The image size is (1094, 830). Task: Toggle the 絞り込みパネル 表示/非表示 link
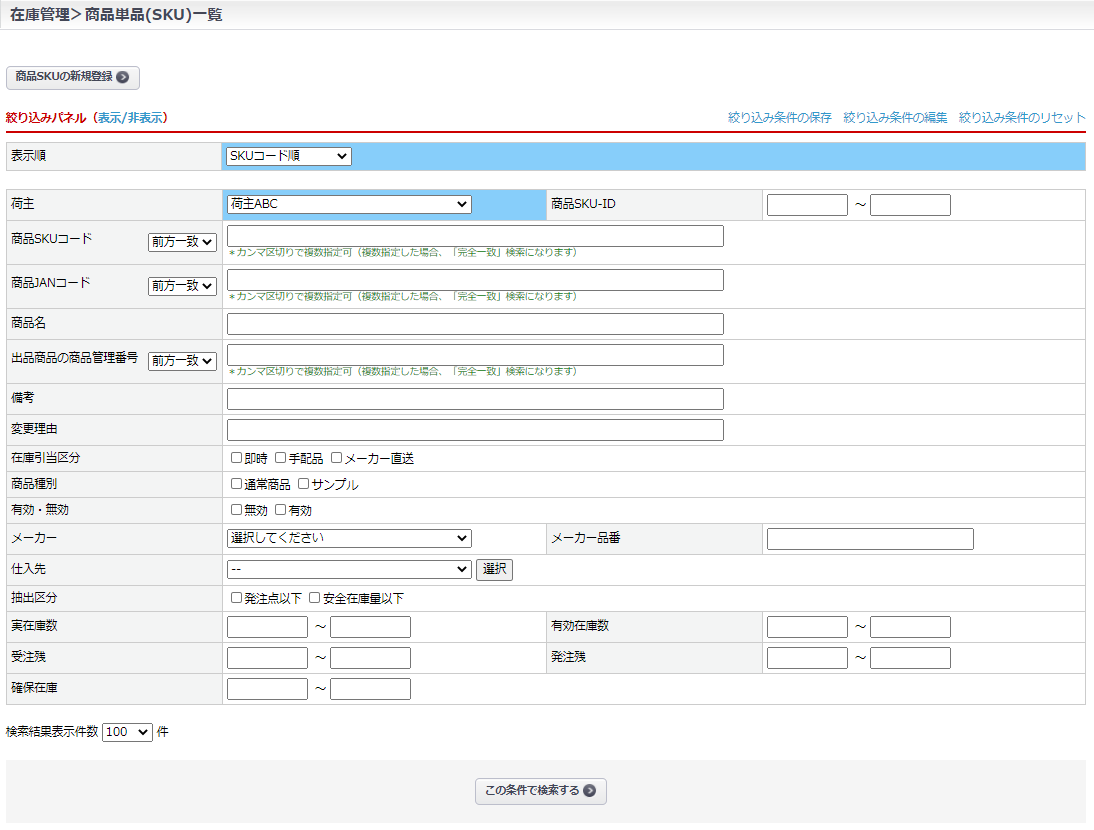pyautogui.click(x=131, y=118)
